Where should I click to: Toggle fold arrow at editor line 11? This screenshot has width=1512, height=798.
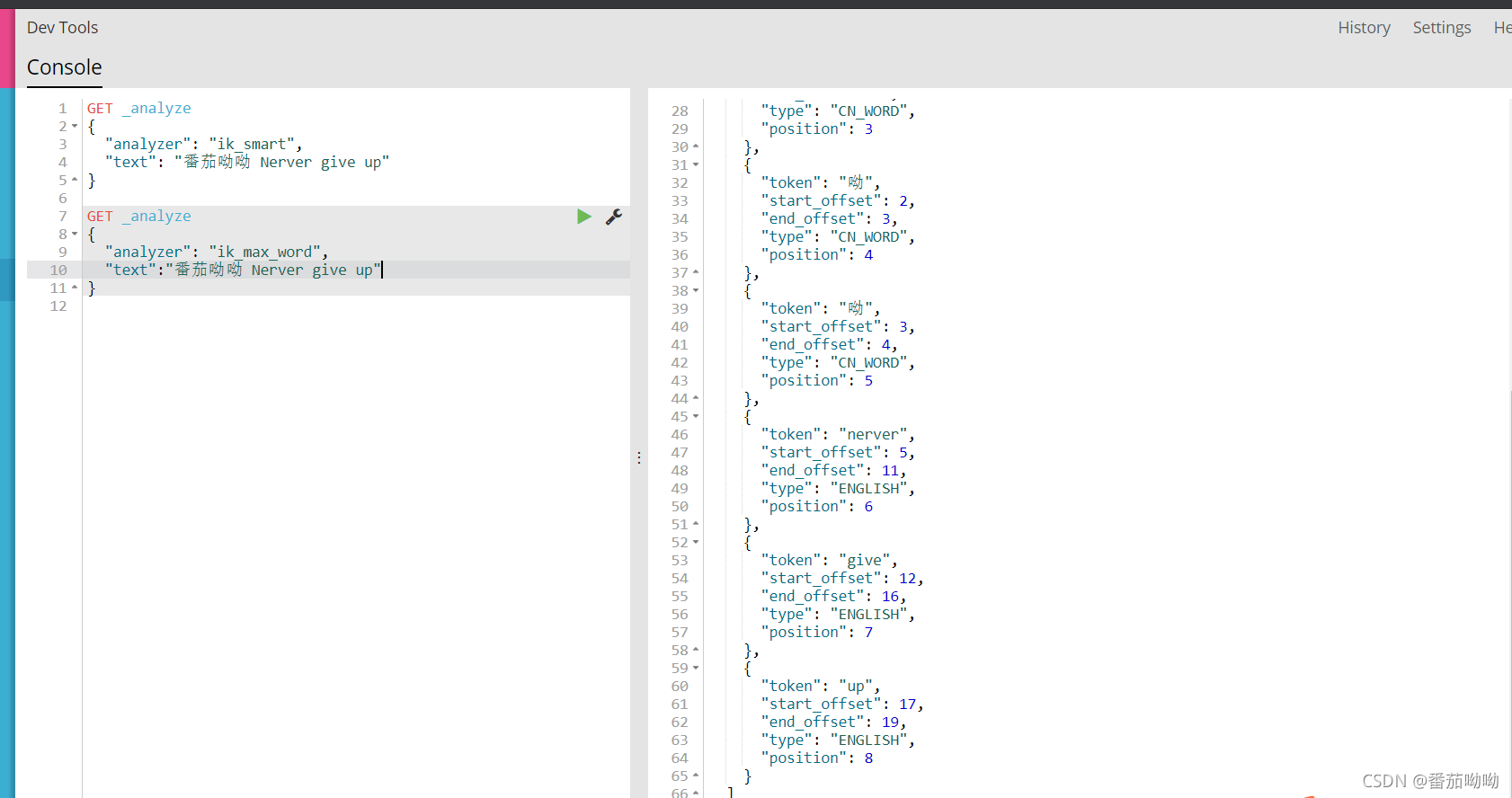[75, 288]
